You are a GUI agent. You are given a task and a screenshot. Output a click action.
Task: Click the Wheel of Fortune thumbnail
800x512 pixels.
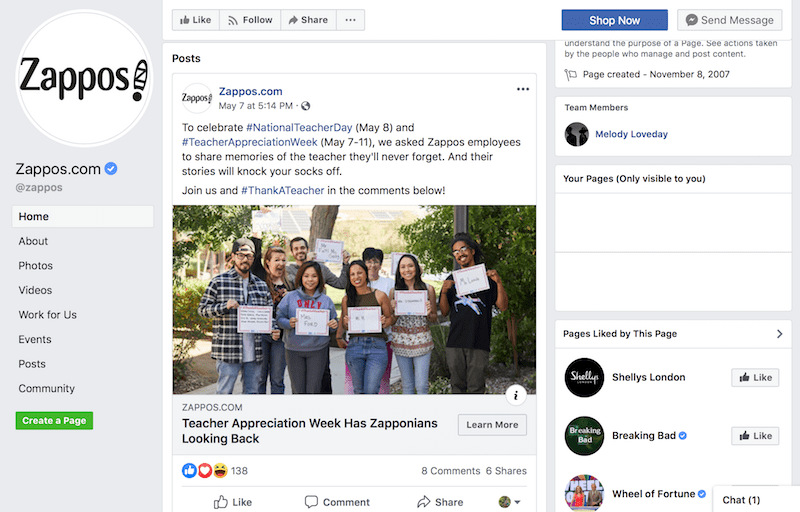[584, 493]
